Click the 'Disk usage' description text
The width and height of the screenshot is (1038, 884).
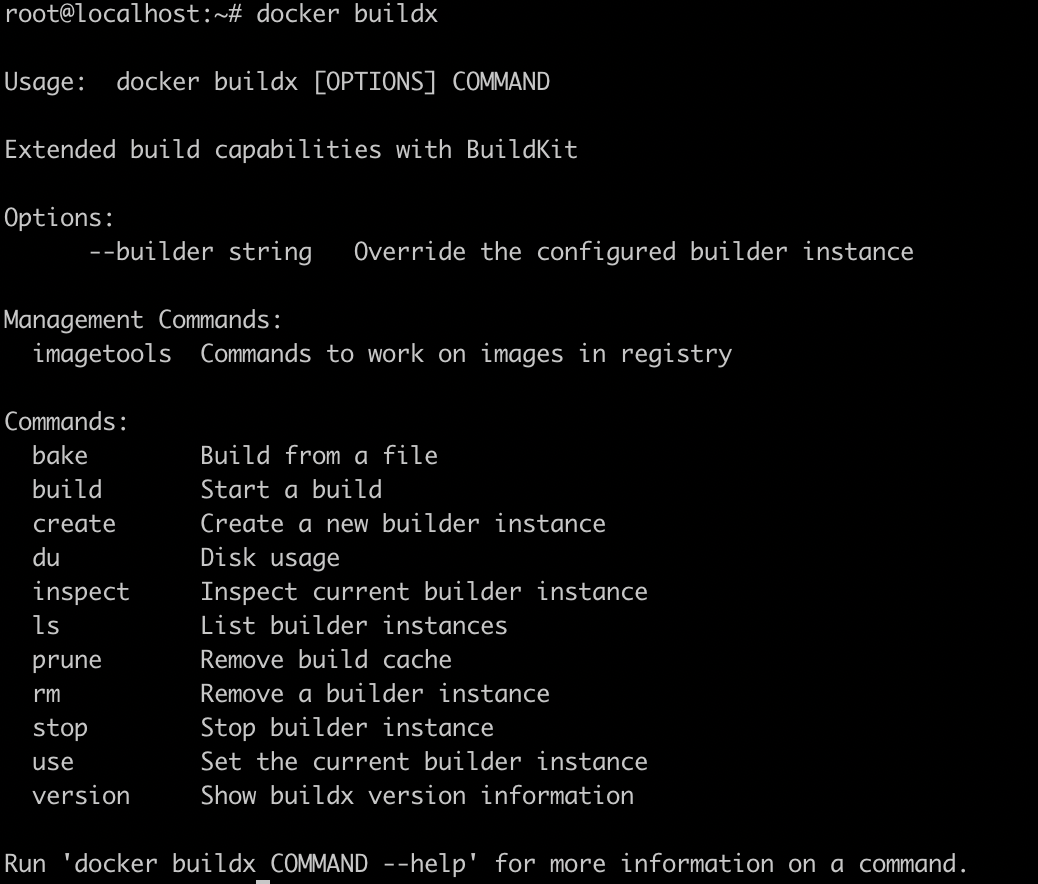coord(270,558)
